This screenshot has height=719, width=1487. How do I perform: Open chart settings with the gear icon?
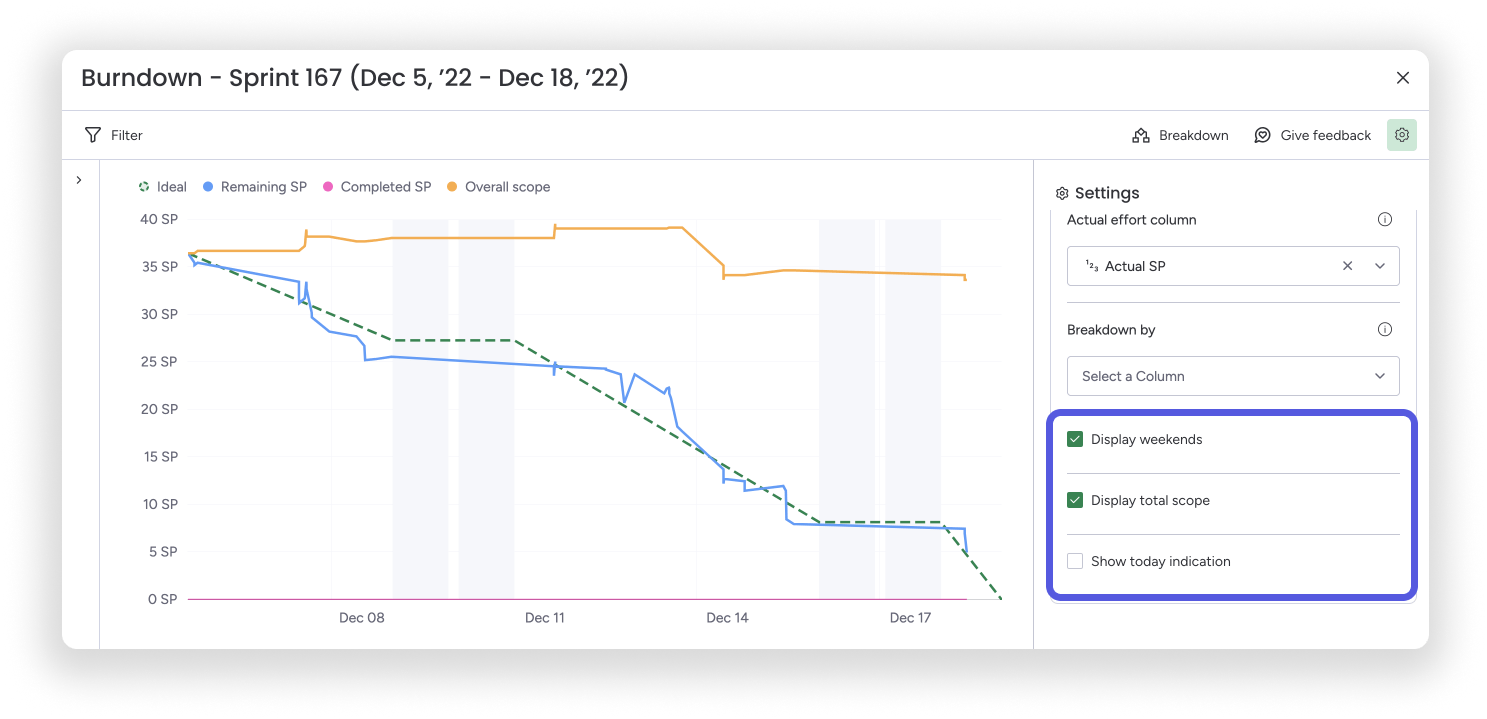coord(1401,135)
